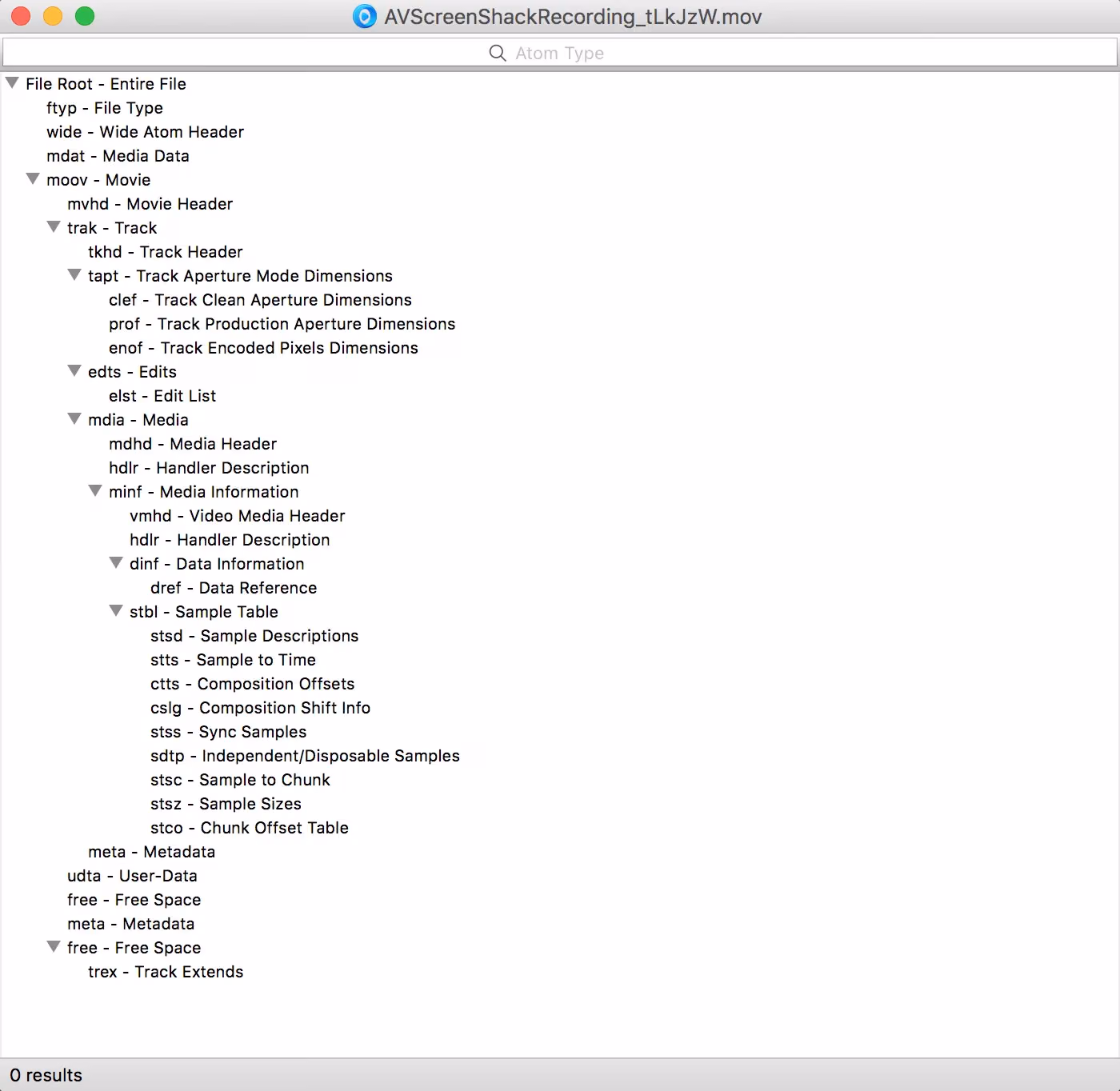Collapse the trak Track disclosure triangle
The width and height of the screenshot is (1120, 1091).
[x=54, y=227]
